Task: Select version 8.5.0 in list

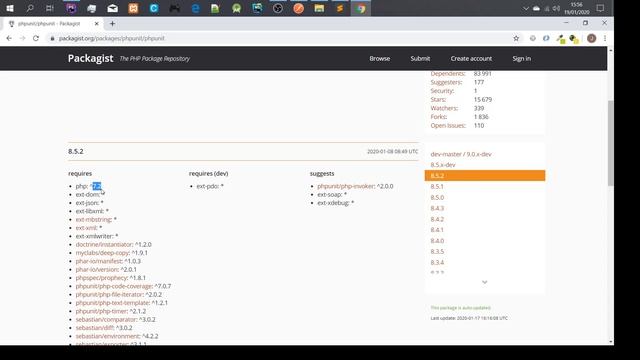Action: click(x=437, y=197)
